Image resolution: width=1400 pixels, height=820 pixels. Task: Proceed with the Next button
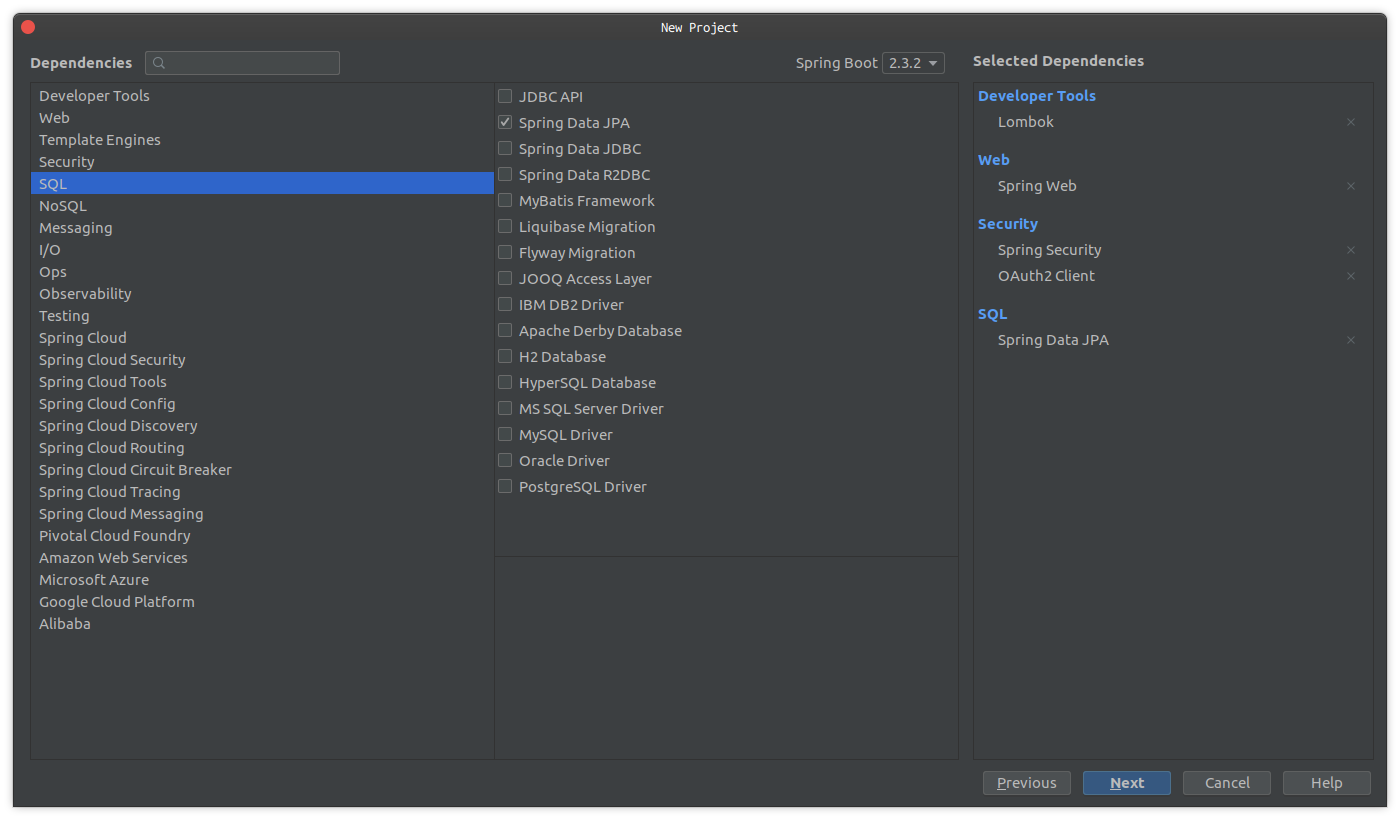point(1127,783)
